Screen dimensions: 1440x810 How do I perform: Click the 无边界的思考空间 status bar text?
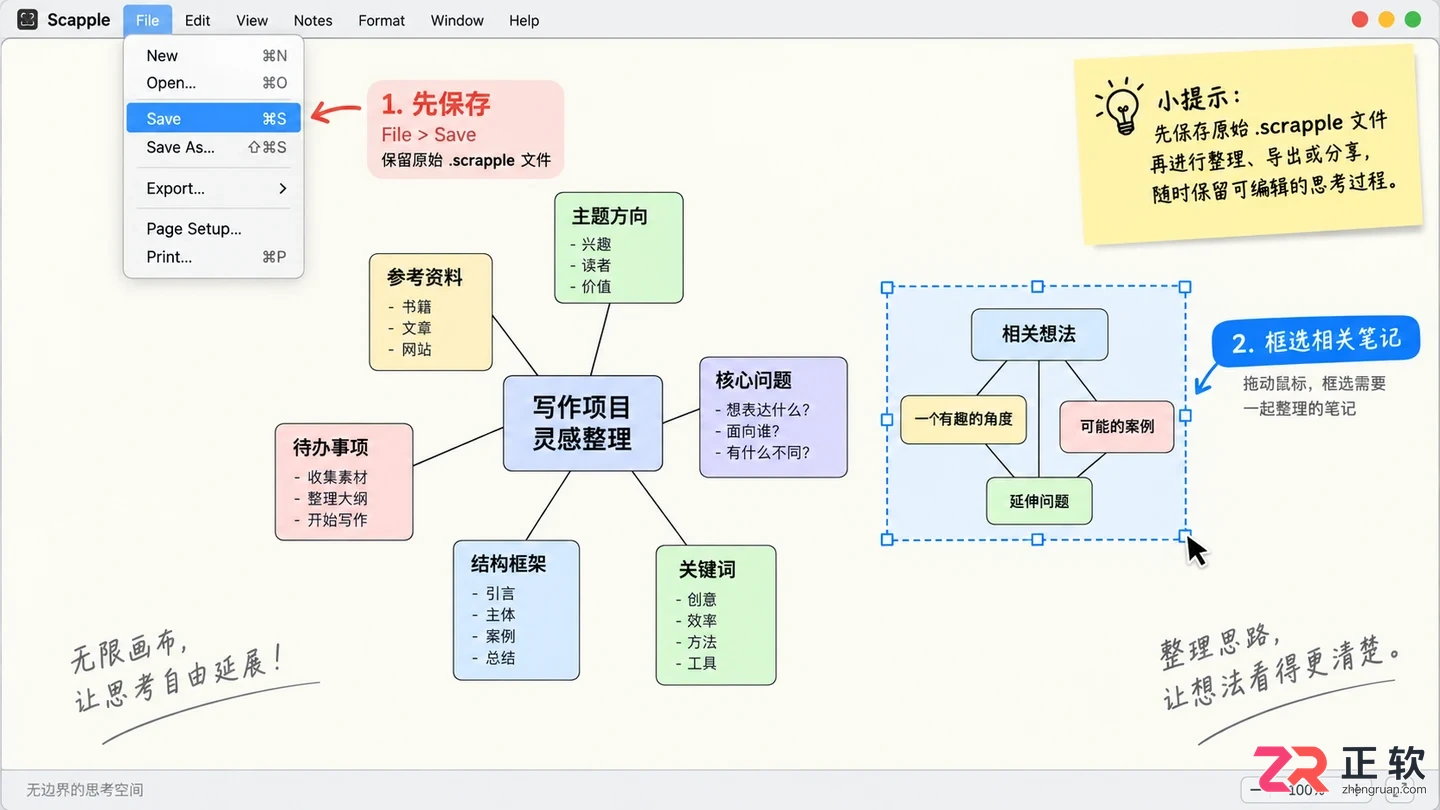point(85,790)
